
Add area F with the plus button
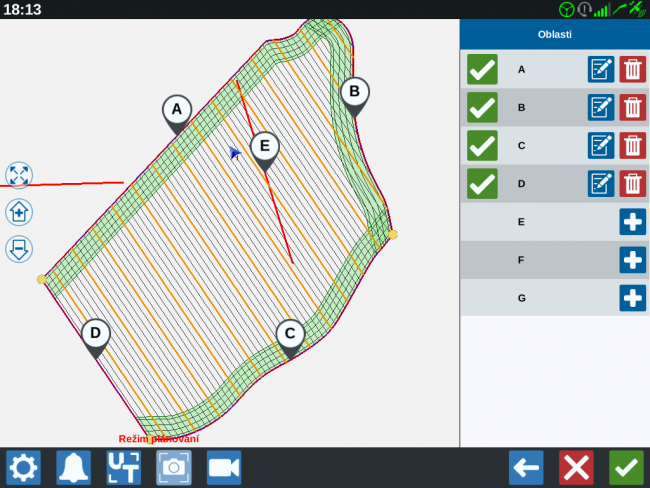633,260
